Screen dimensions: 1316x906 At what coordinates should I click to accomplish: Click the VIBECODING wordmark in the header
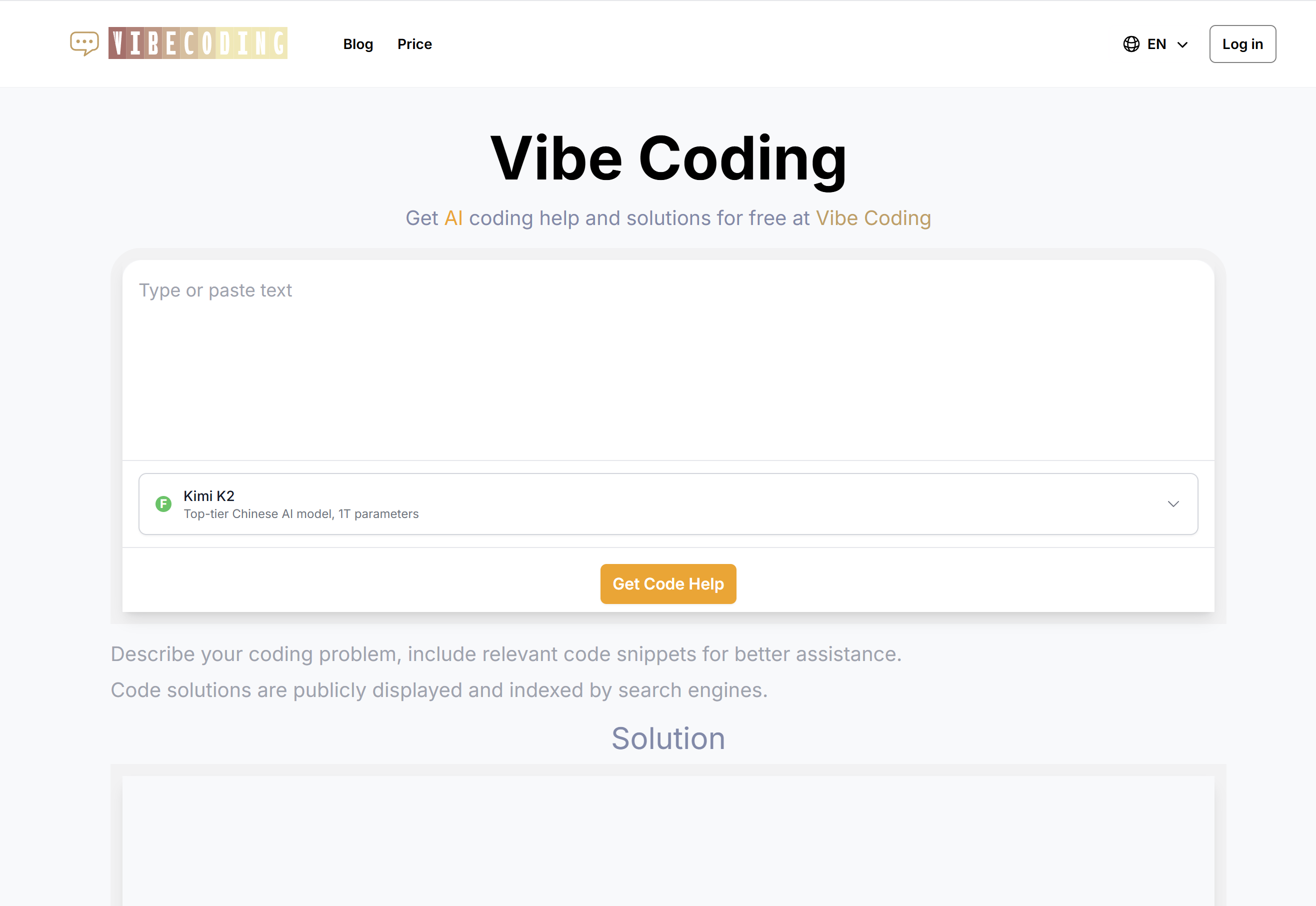(x=198, y=42)
